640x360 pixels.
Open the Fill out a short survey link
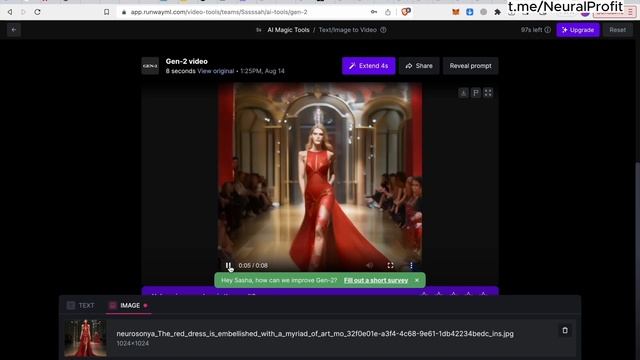[376, 280]
